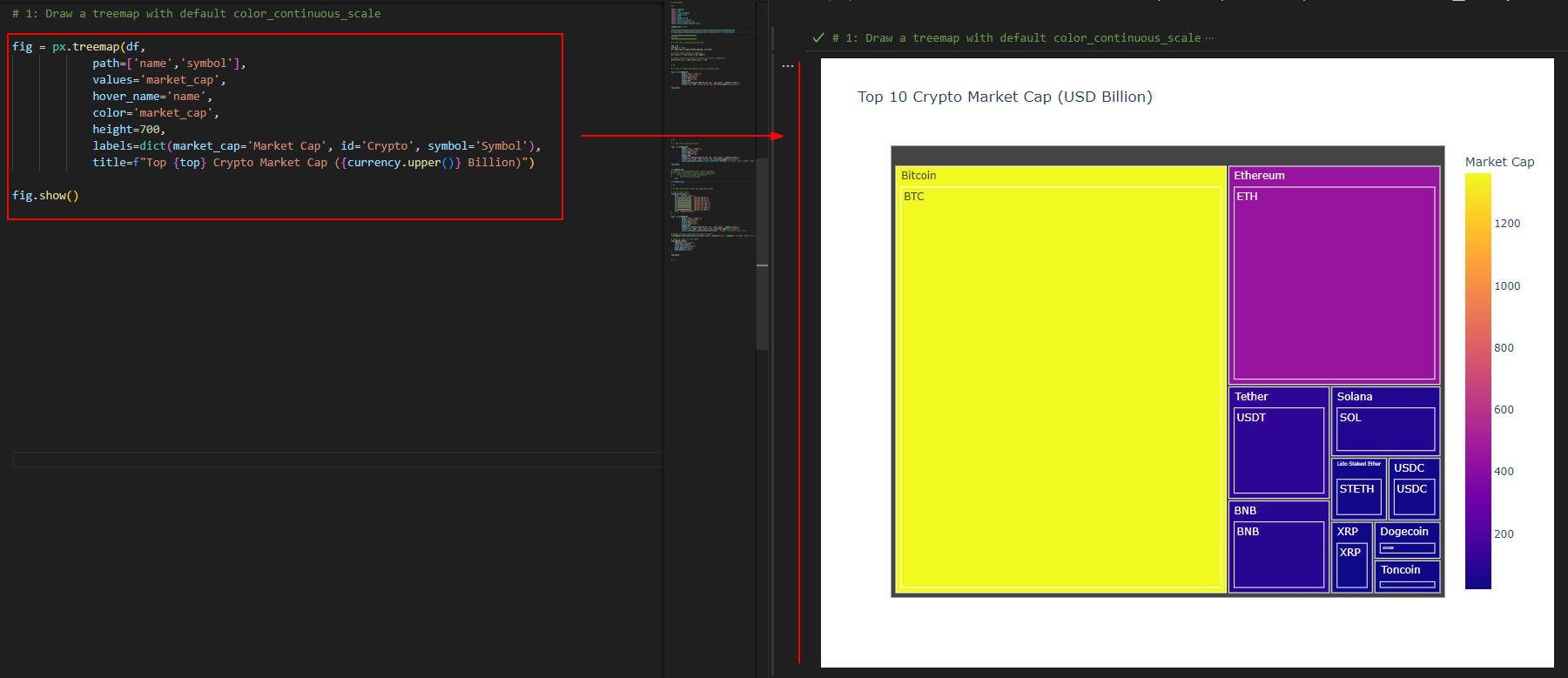1568x678 pixels.
Task: Click the Market Cap color scale bar
Action: tap(1477, 381)
